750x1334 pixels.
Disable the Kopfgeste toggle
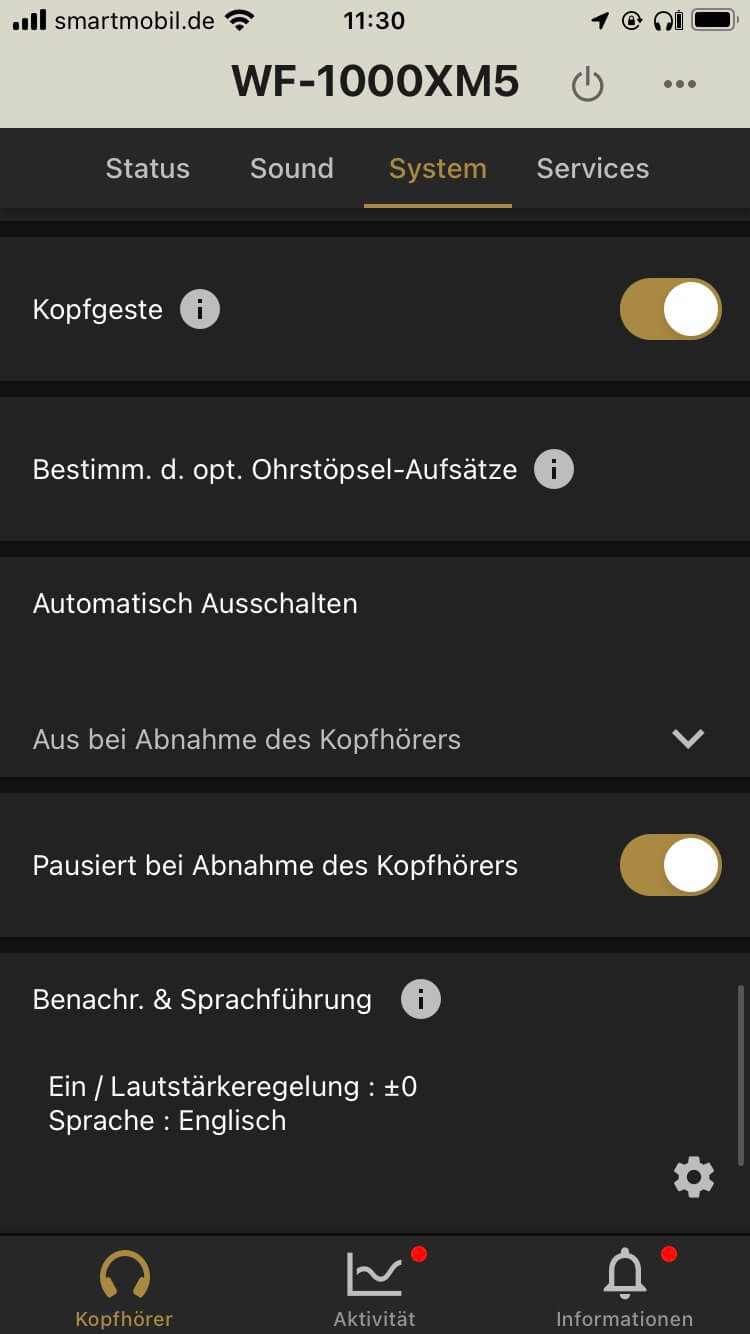(x=670, y=309)
